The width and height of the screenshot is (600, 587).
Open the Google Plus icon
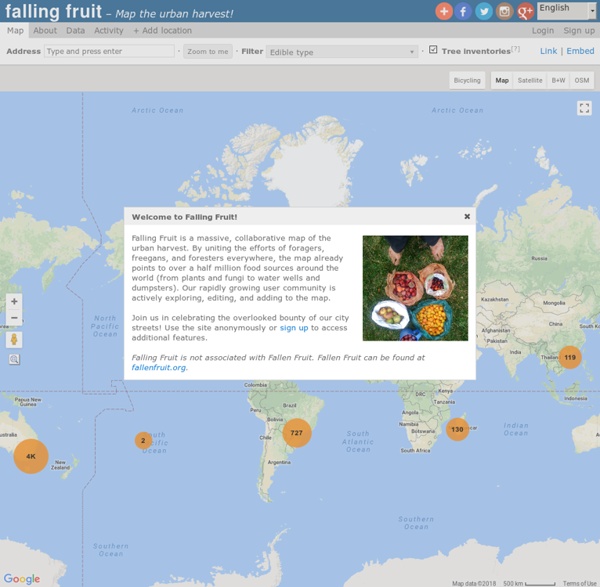click(x=525, y=11)
